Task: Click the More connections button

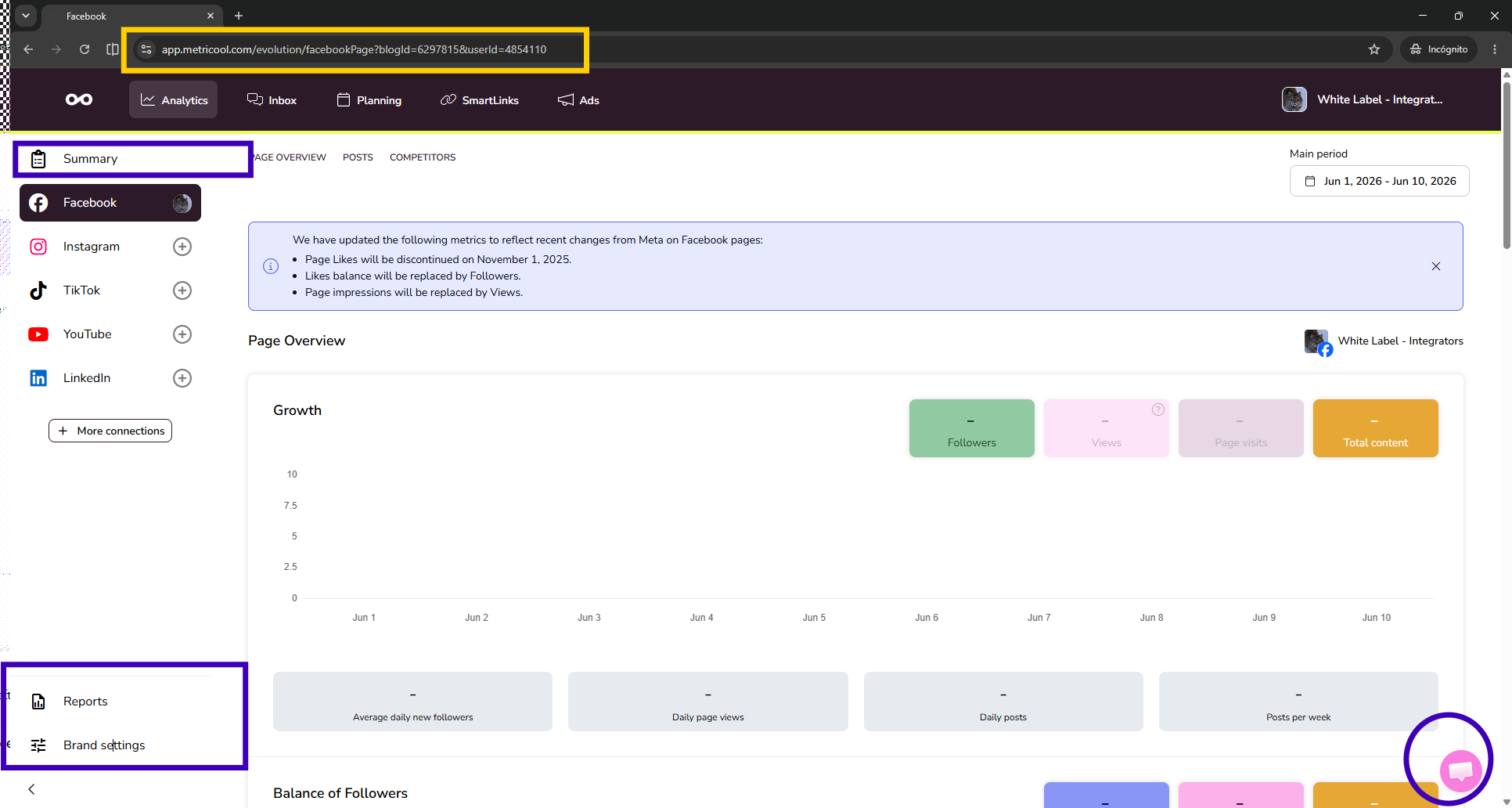Action: click(x=110, y=431)
